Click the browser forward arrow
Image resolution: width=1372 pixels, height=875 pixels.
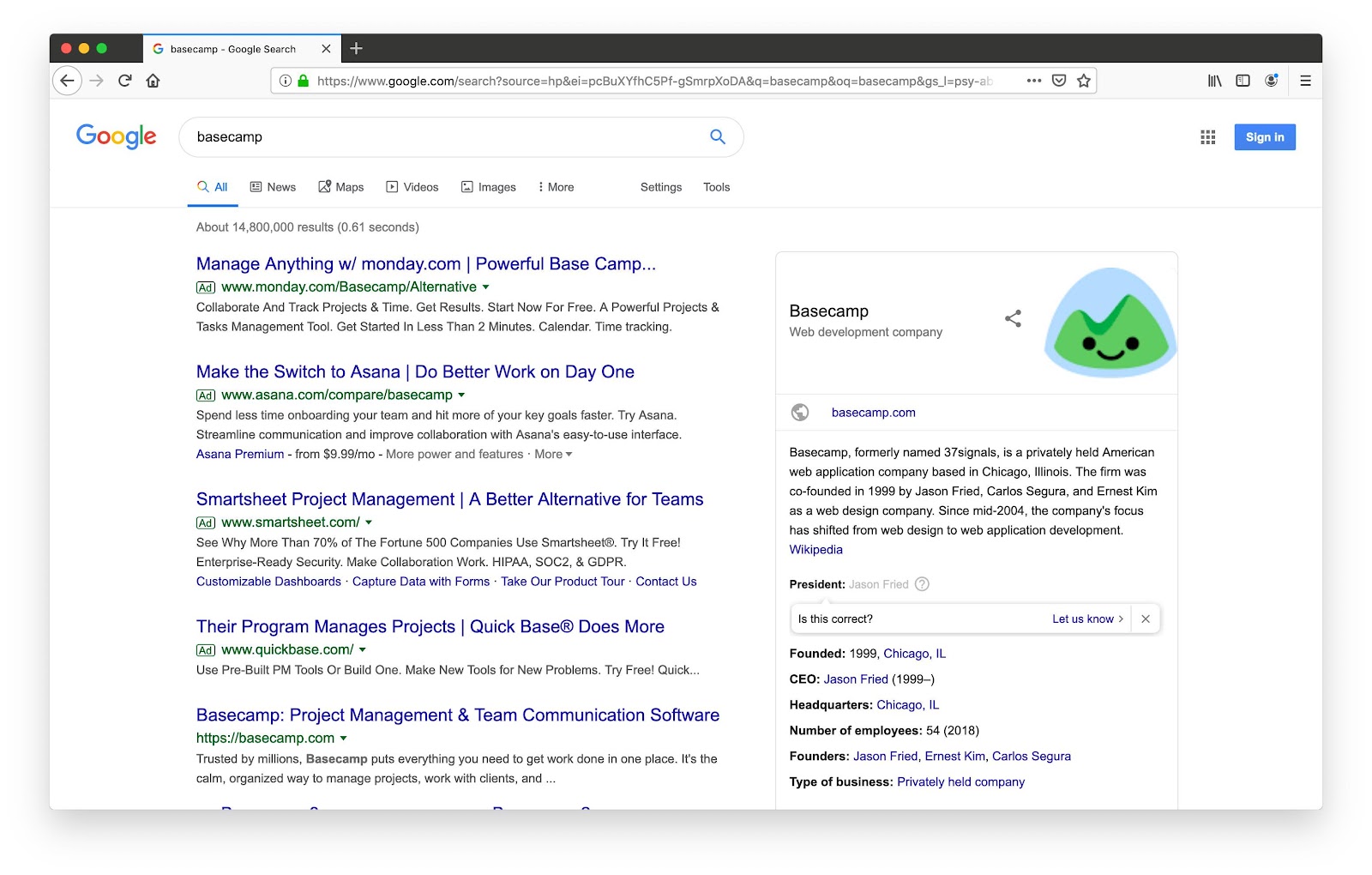(x=97, y=81)
